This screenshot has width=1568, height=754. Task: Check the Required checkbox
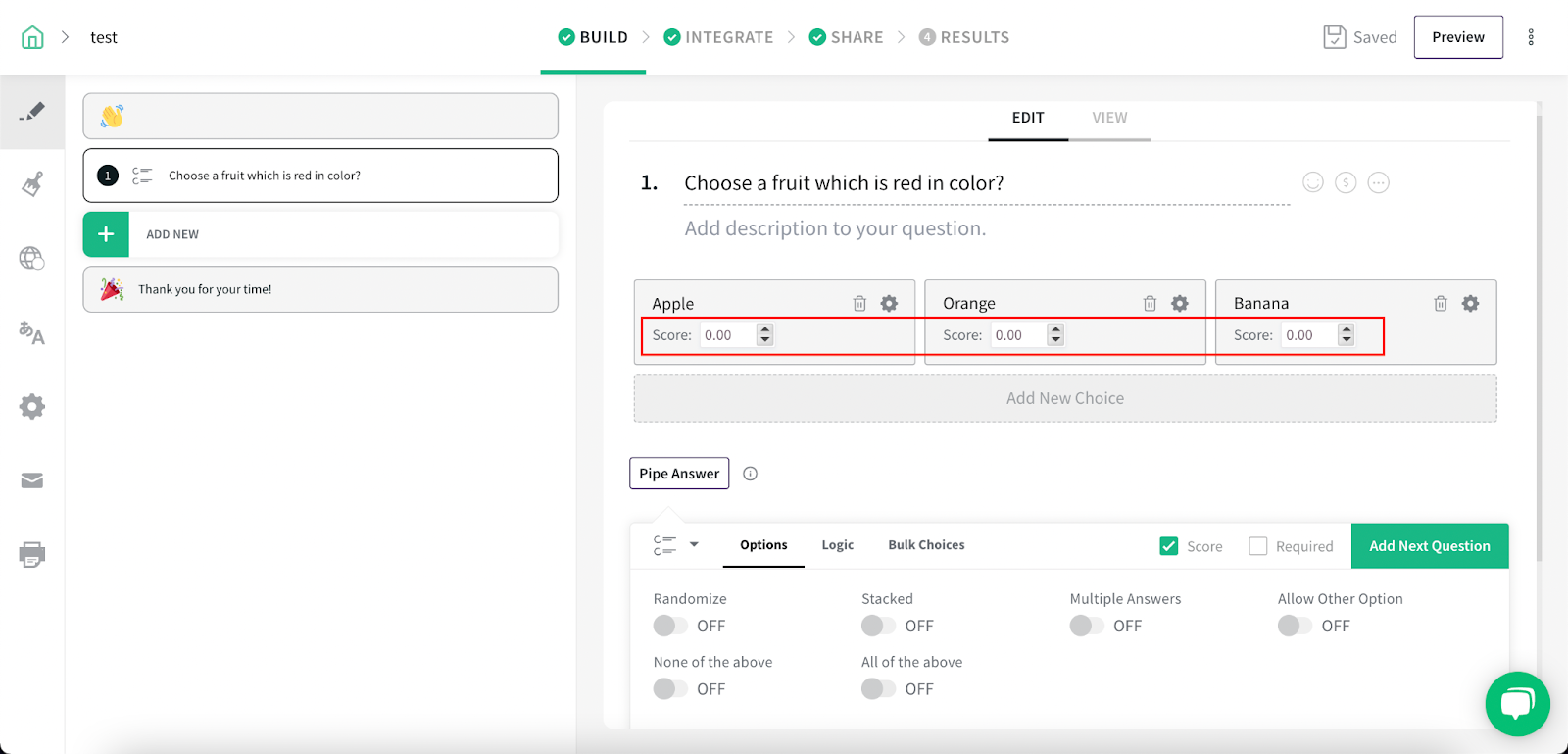click(1258, 546)
